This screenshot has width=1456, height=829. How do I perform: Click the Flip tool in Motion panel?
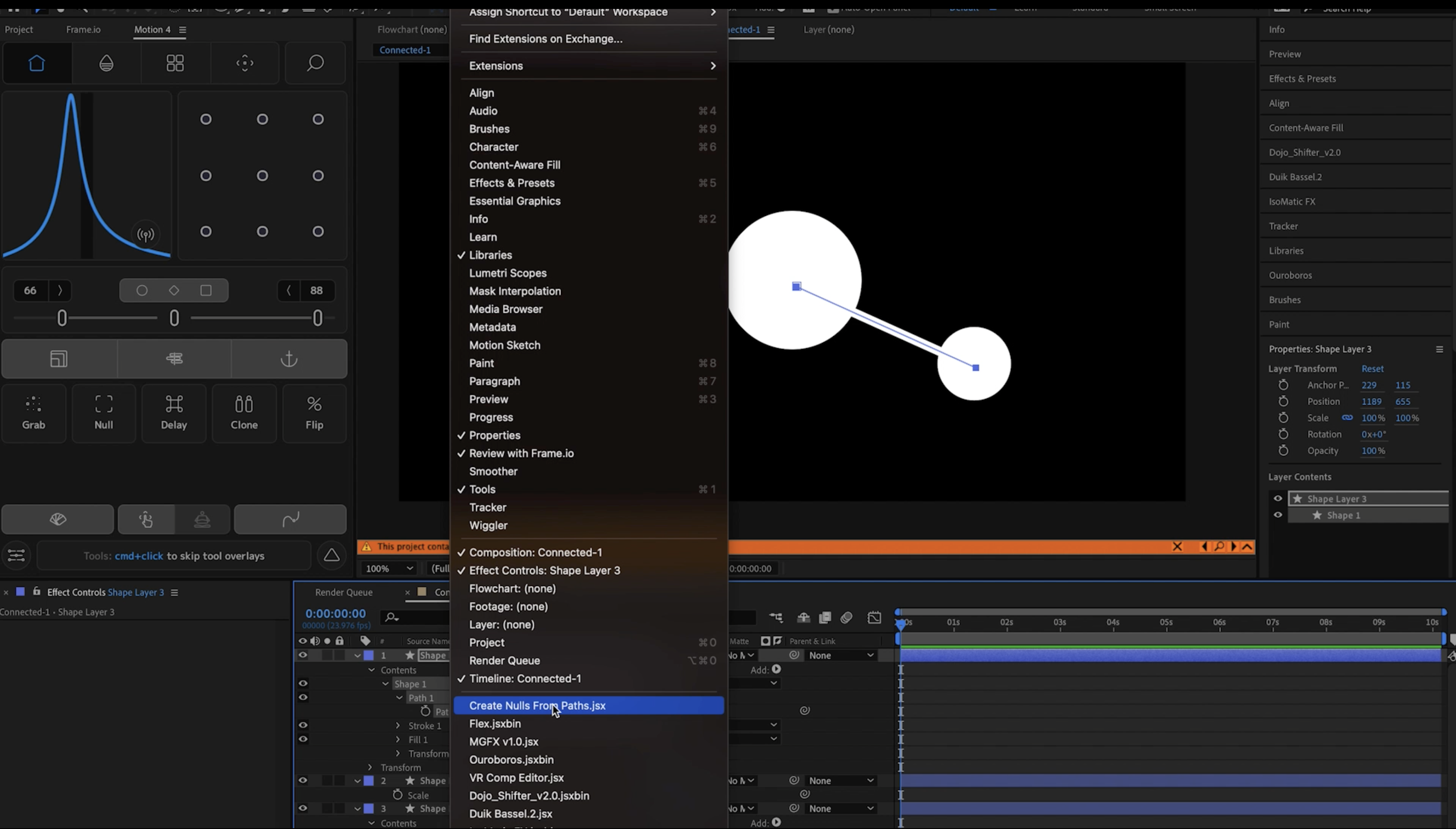[314, 412]
